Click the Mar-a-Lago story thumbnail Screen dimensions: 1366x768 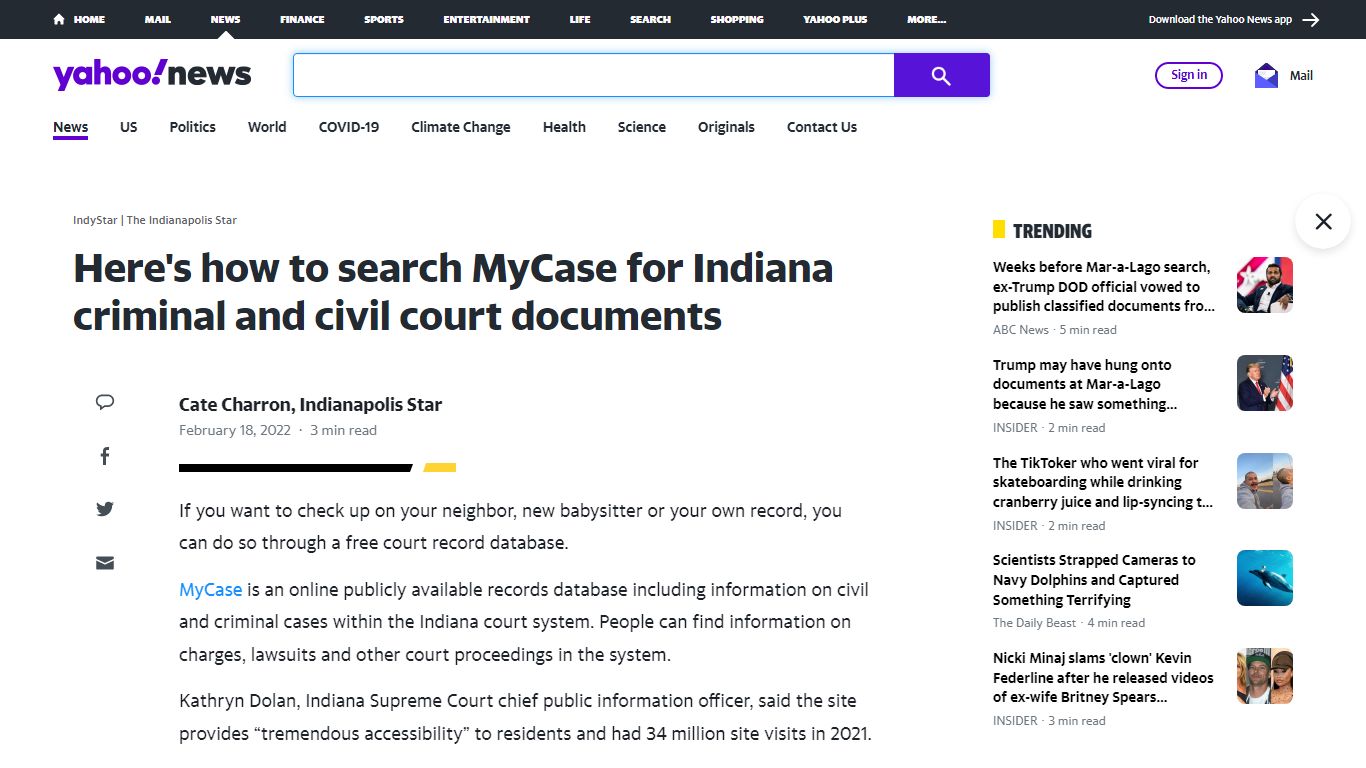coord(1265,285)
